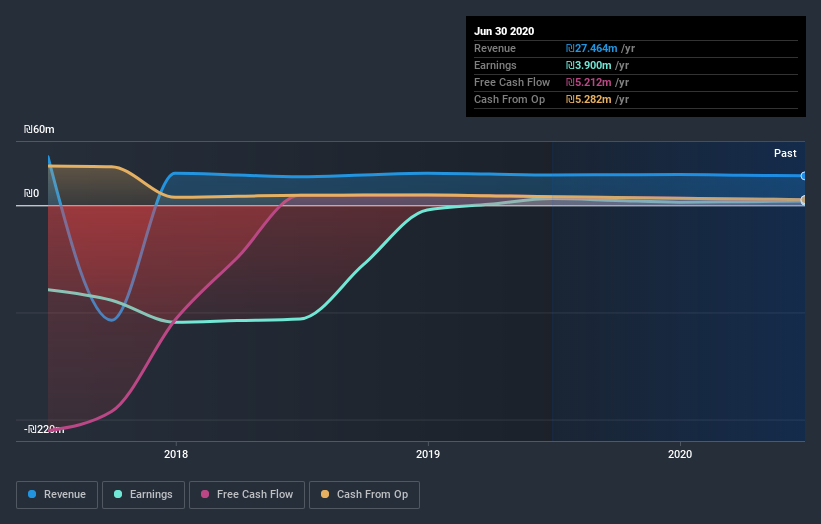The height and width of the screenshot is (524, 821).
Task: Toggle the Earnings series legend button
Action: coord(143,495)
